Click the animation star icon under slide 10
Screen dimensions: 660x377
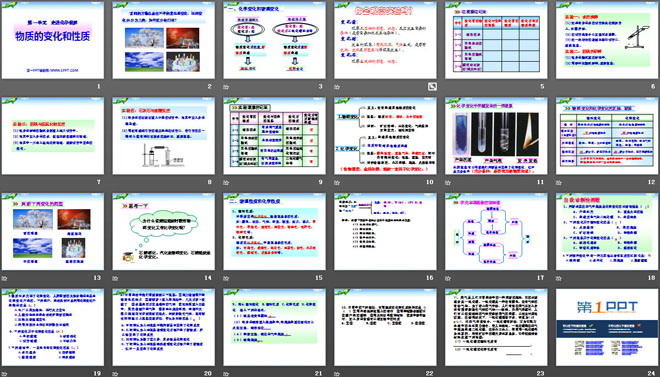[337, 183]
